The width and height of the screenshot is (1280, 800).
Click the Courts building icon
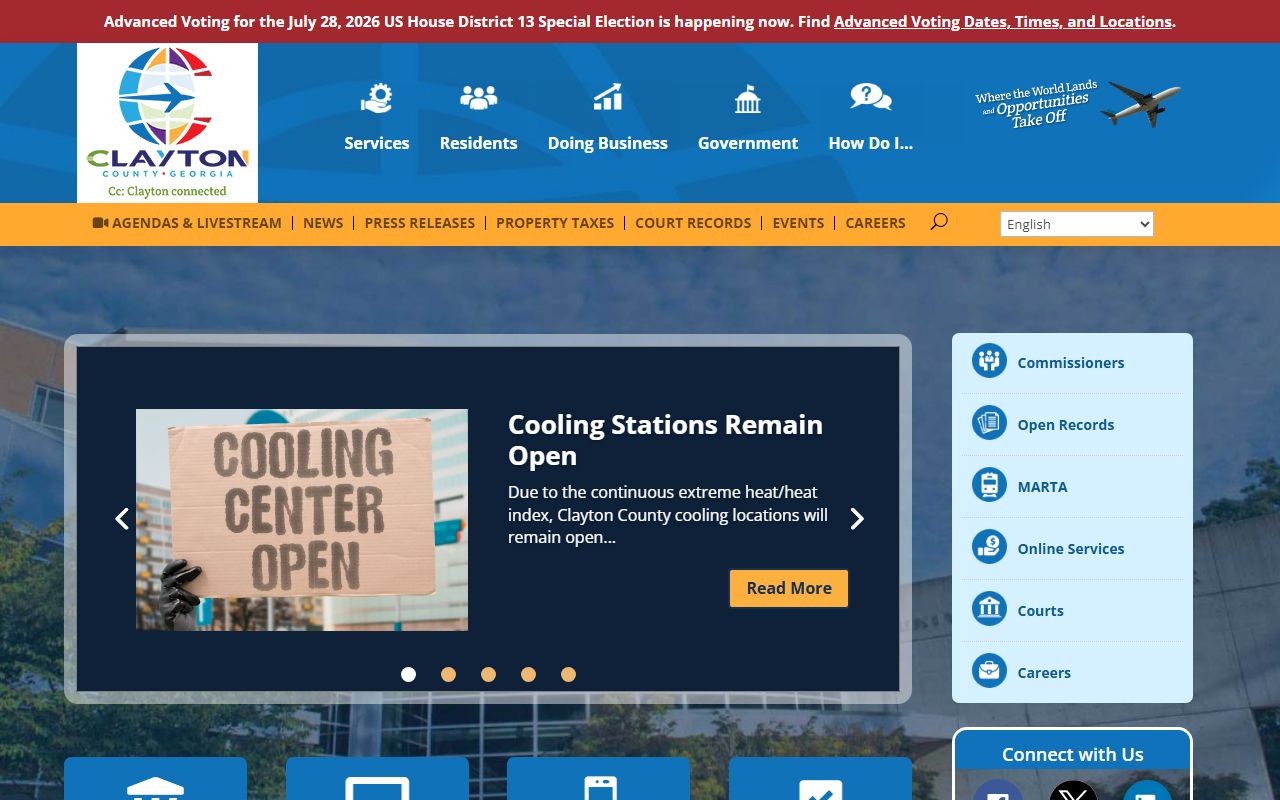[989, 609]
